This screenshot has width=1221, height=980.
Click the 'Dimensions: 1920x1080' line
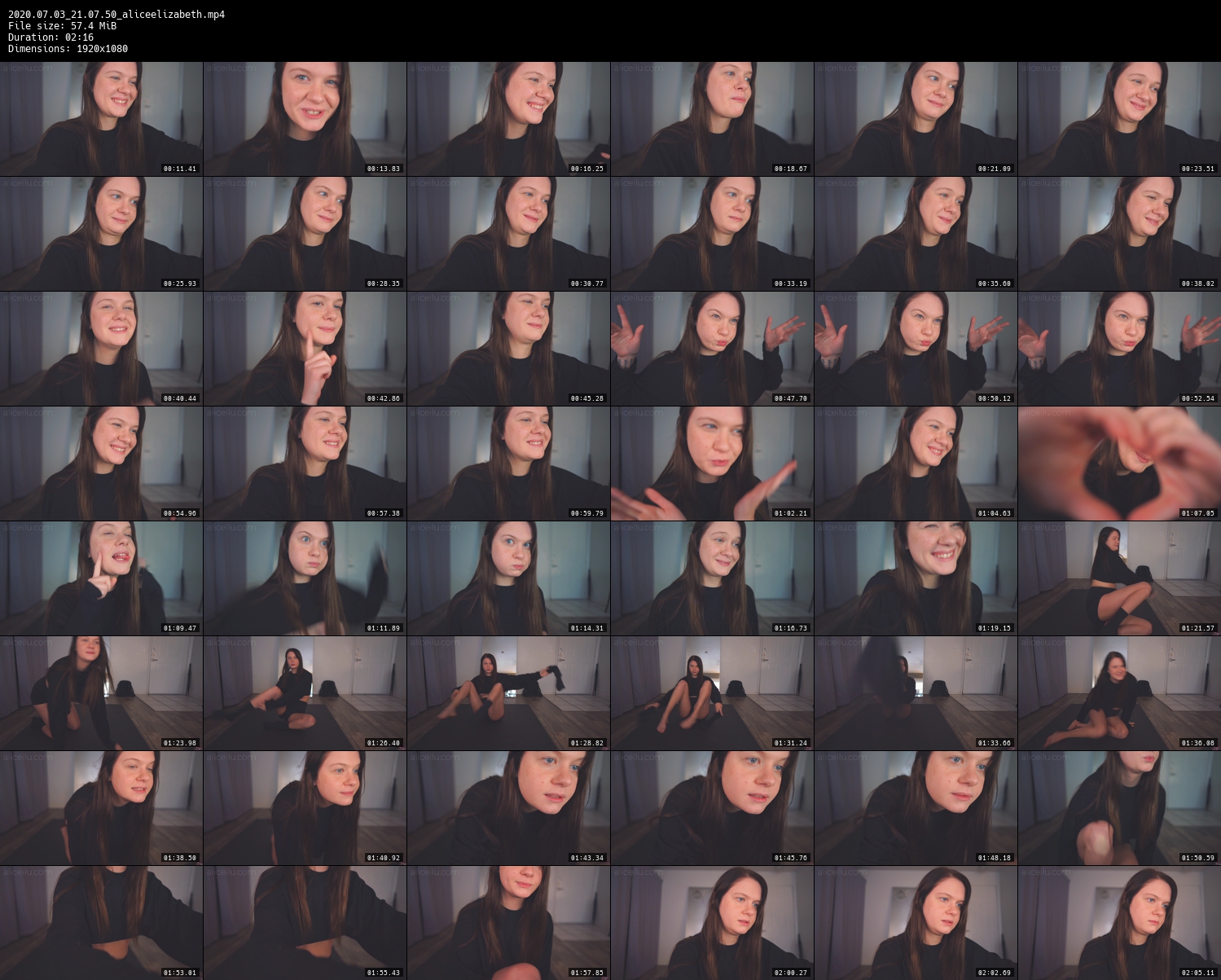click(x=68, y=49)
